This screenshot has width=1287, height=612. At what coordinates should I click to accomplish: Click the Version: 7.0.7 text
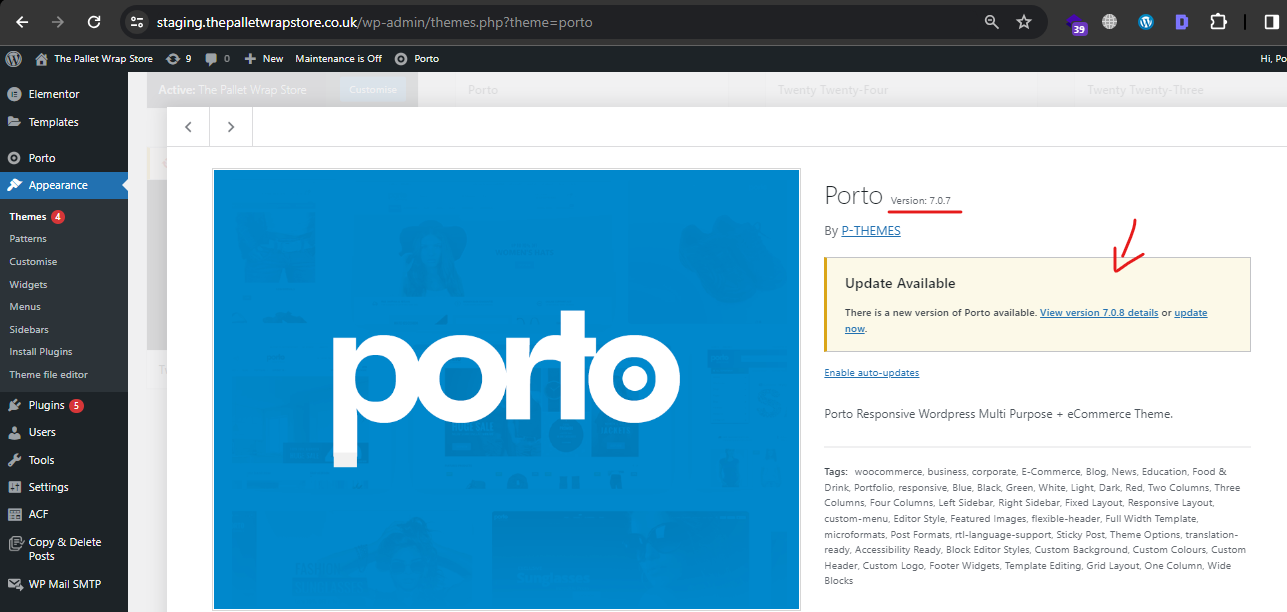pyautogui.click(x=921, y=201)
